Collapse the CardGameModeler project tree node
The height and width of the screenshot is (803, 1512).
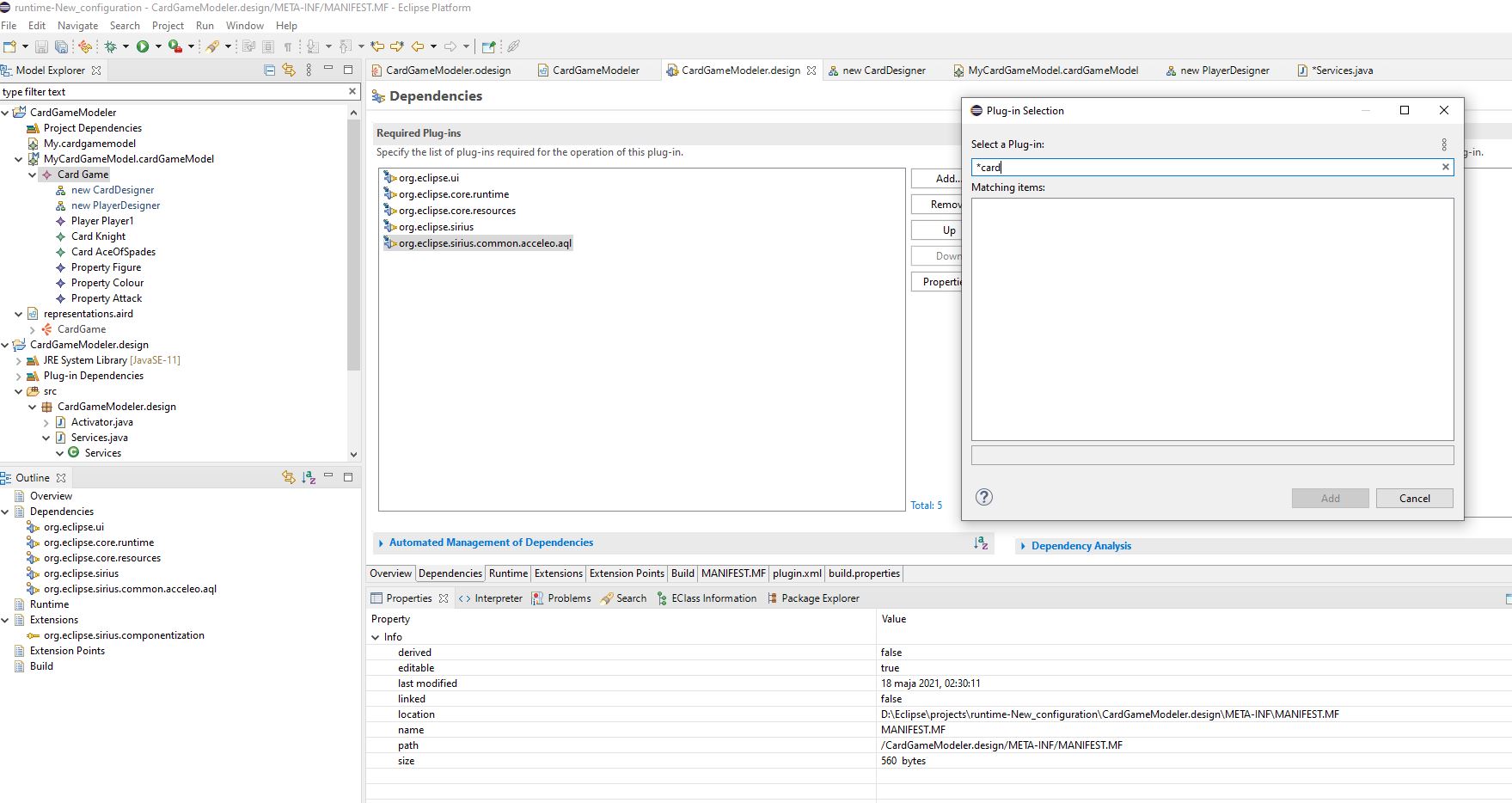tap(5, 113)
